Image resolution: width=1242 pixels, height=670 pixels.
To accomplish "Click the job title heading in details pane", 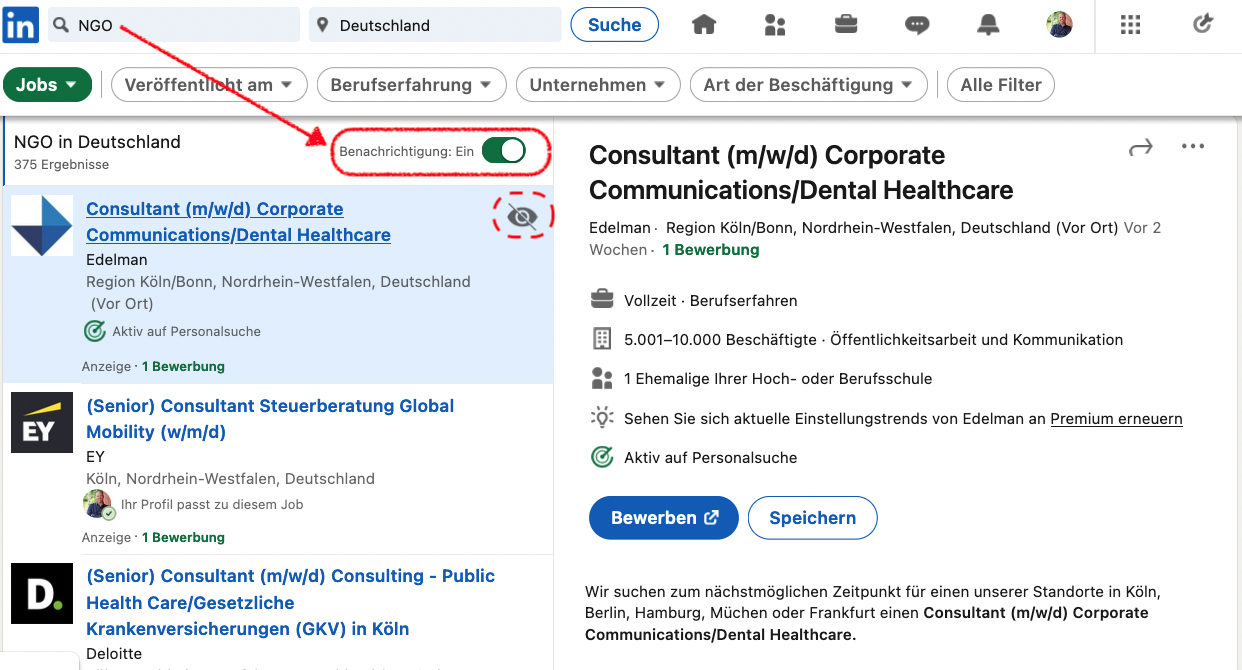I will [801, 173].
